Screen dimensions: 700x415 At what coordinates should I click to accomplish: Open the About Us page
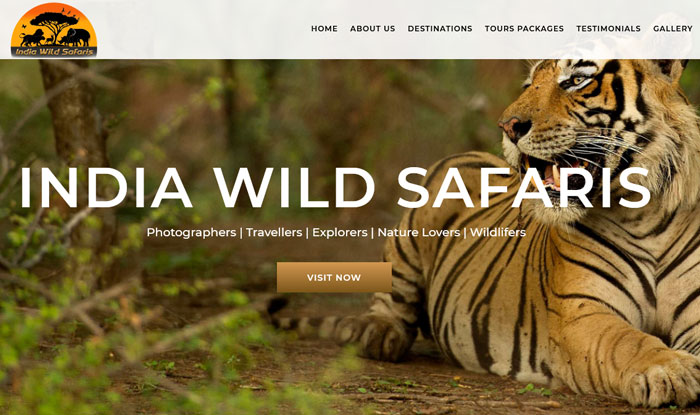(x=372, y=29)
